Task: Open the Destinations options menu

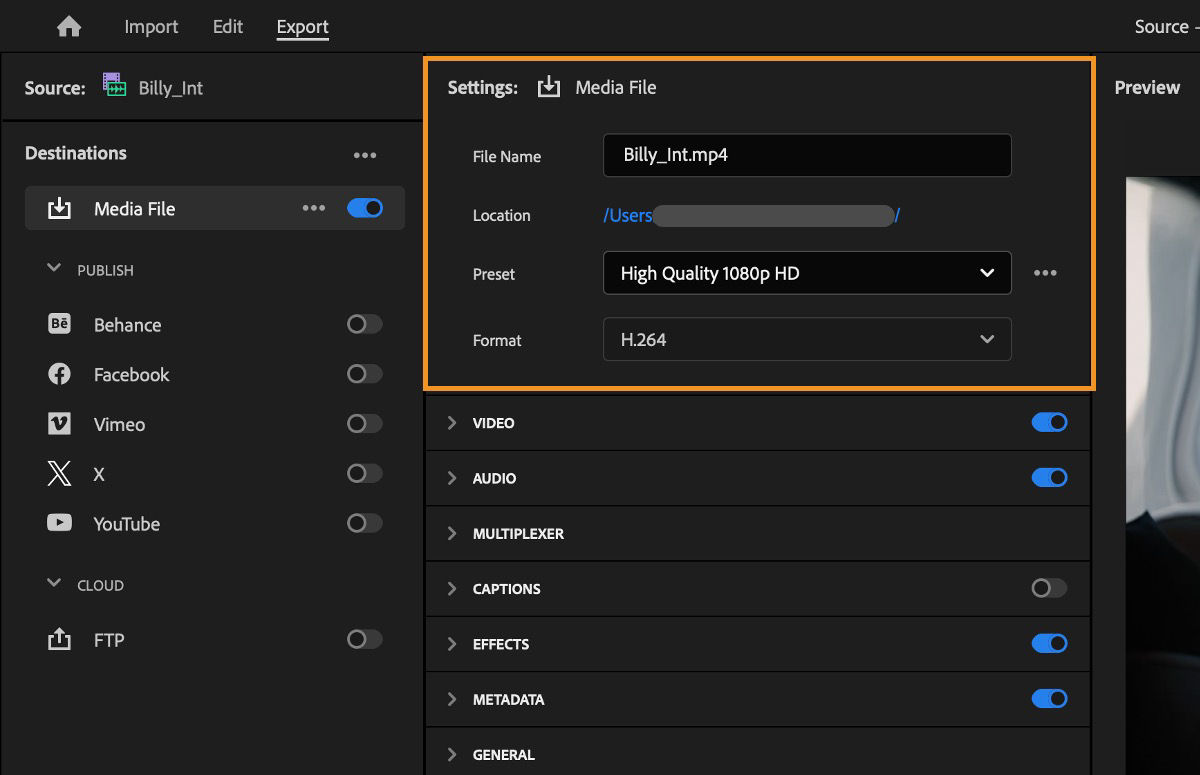Action: (365, 154)
